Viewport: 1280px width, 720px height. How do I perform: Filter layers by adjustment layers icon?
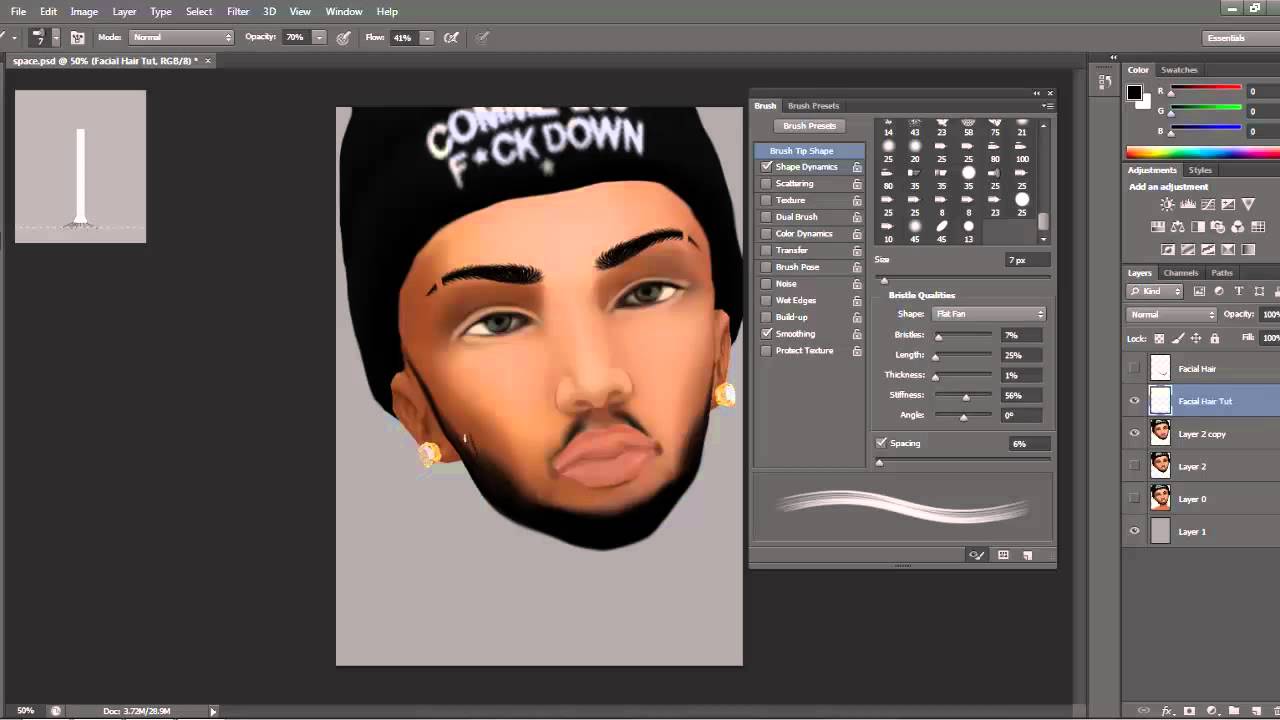tap(1219, 291)
